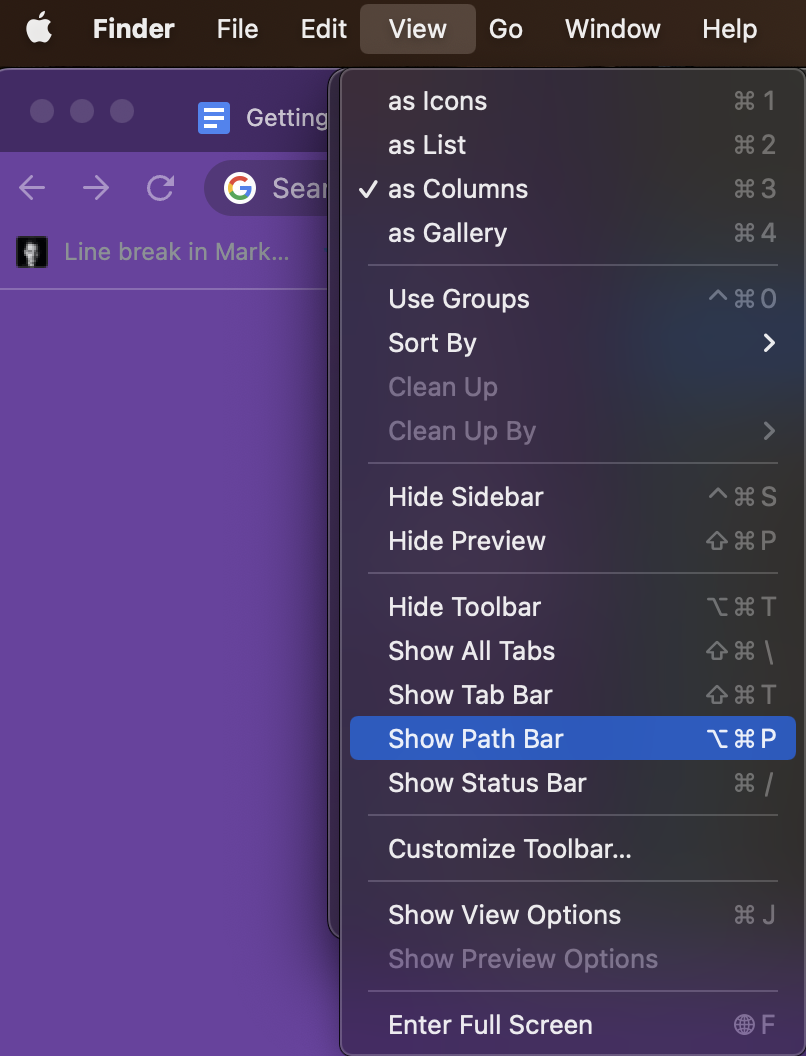Show the Path Bar
Screen dimensions: 806x1056
pos(476,739)
